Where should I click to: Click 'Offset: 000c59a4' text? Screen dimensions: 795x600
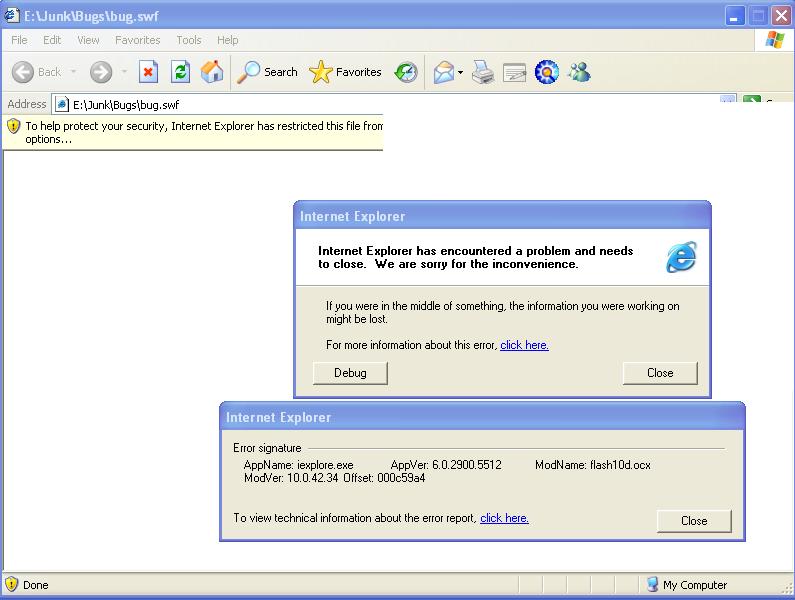pyautogui.click(x=384, y=478)
